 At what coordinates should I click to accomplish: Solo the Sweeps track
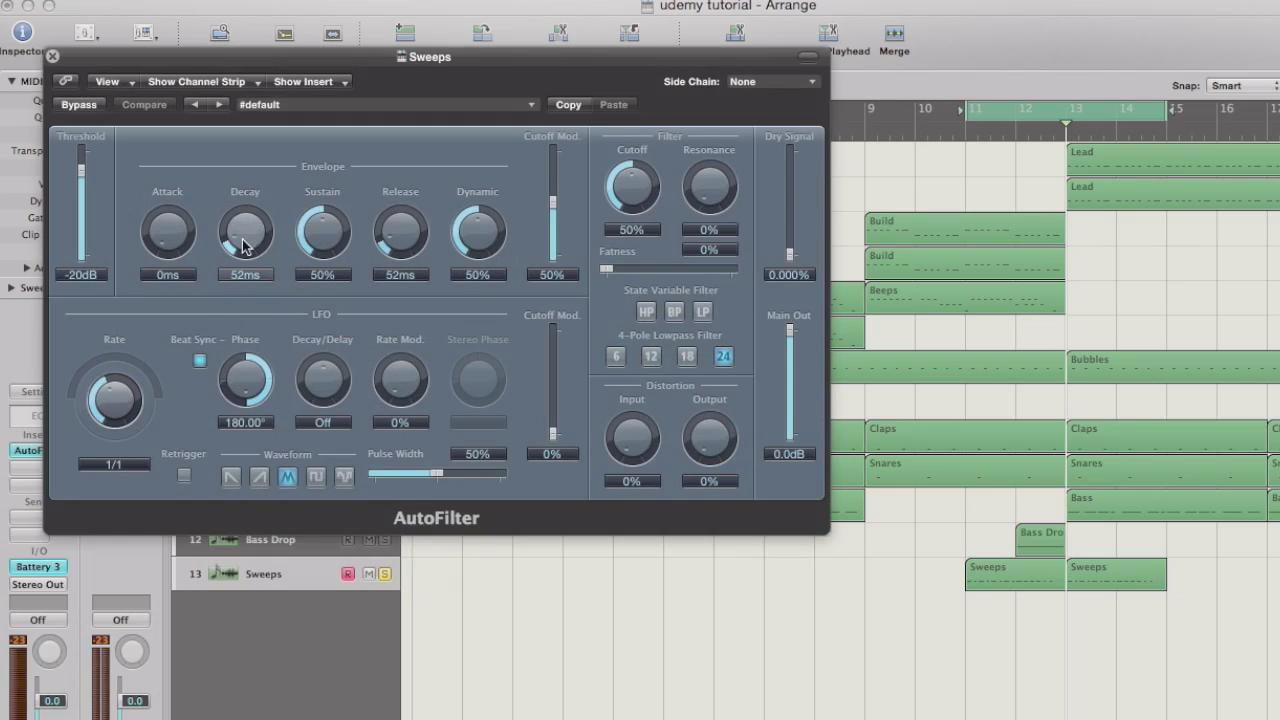pos(384,573)
